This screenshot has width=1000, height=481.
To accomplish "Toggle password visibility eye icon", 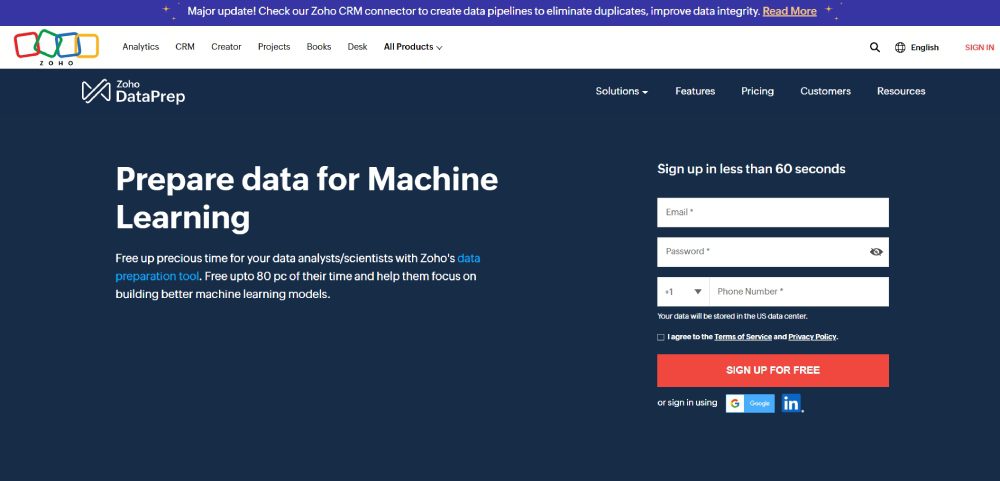I will pos(876,252).
